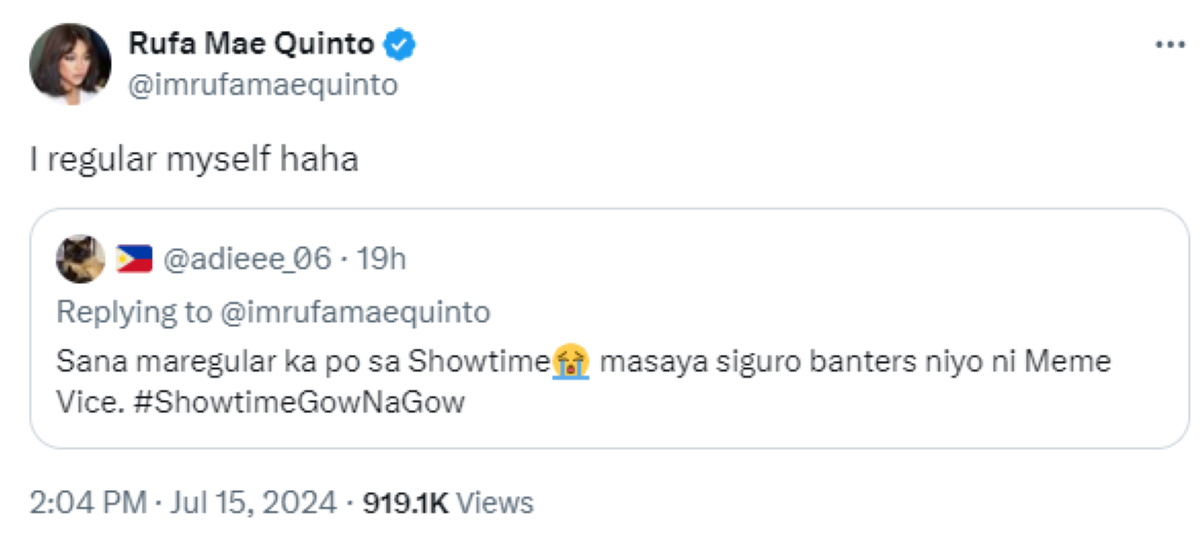Image resolution: width=1200 pixels, height=533 pixels.
Task: Select the 'I regular myself haha' tweet text
Action: click(194, 160)
